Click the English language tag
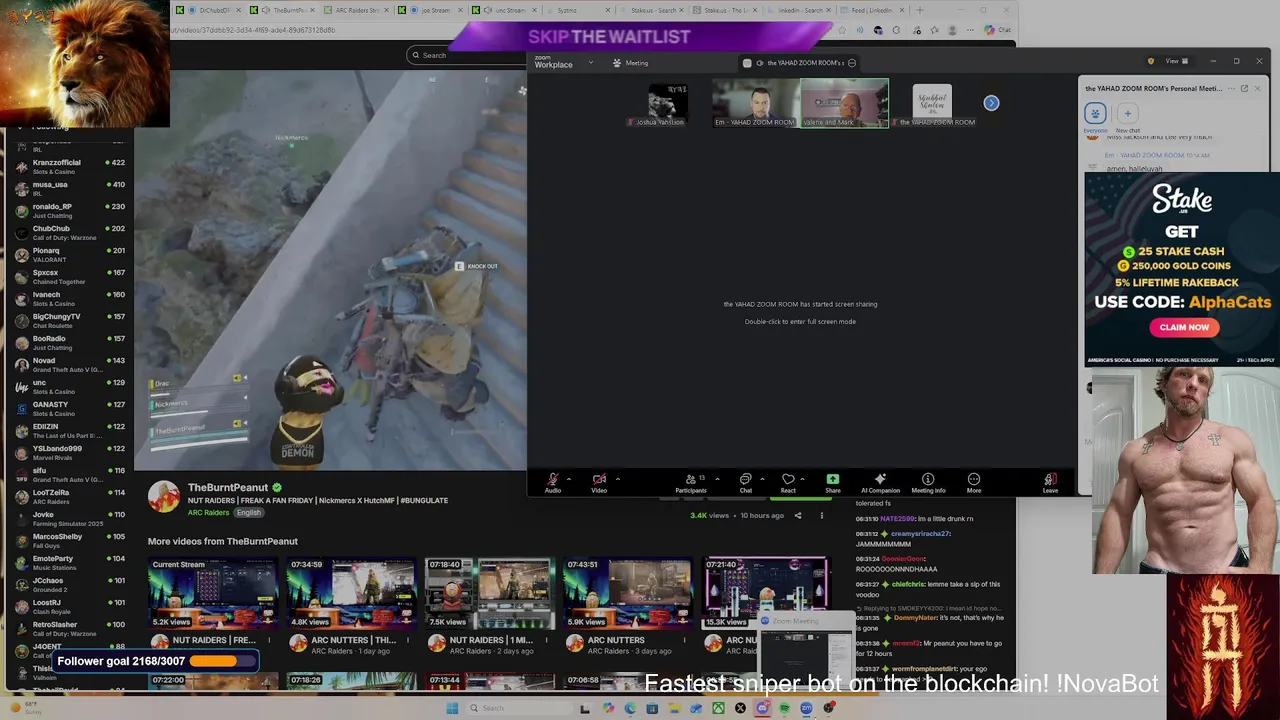The height and width of the screenshot is (720, 1280). 248,513
